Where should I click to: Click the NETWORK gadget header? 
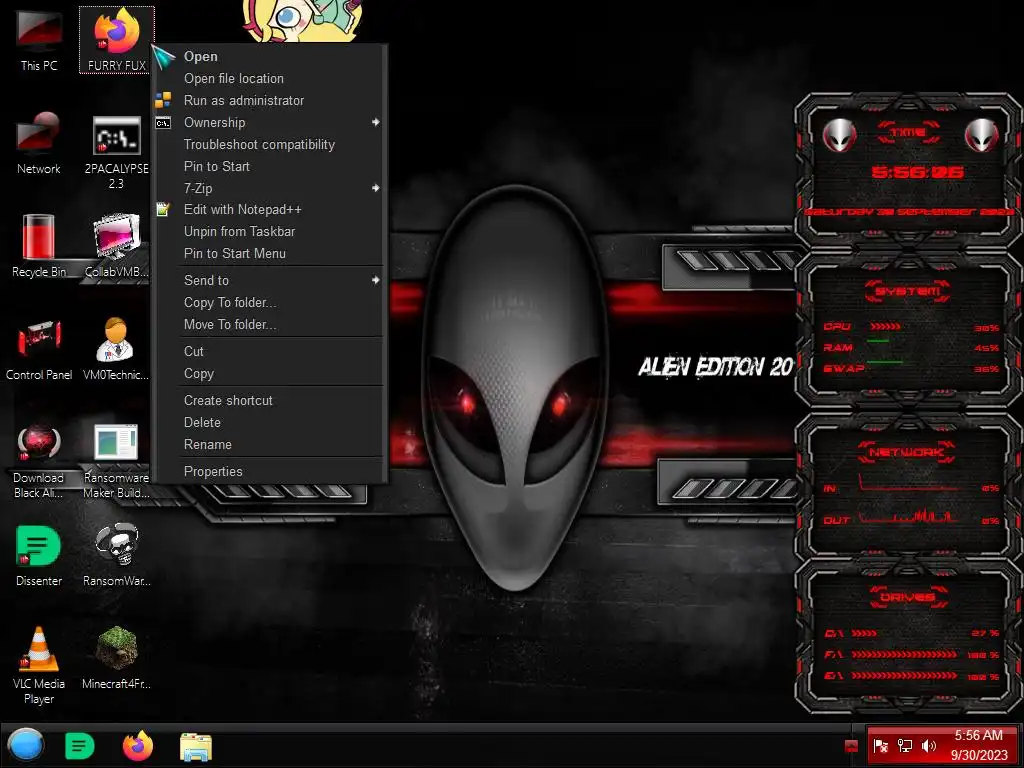[908, 452]
